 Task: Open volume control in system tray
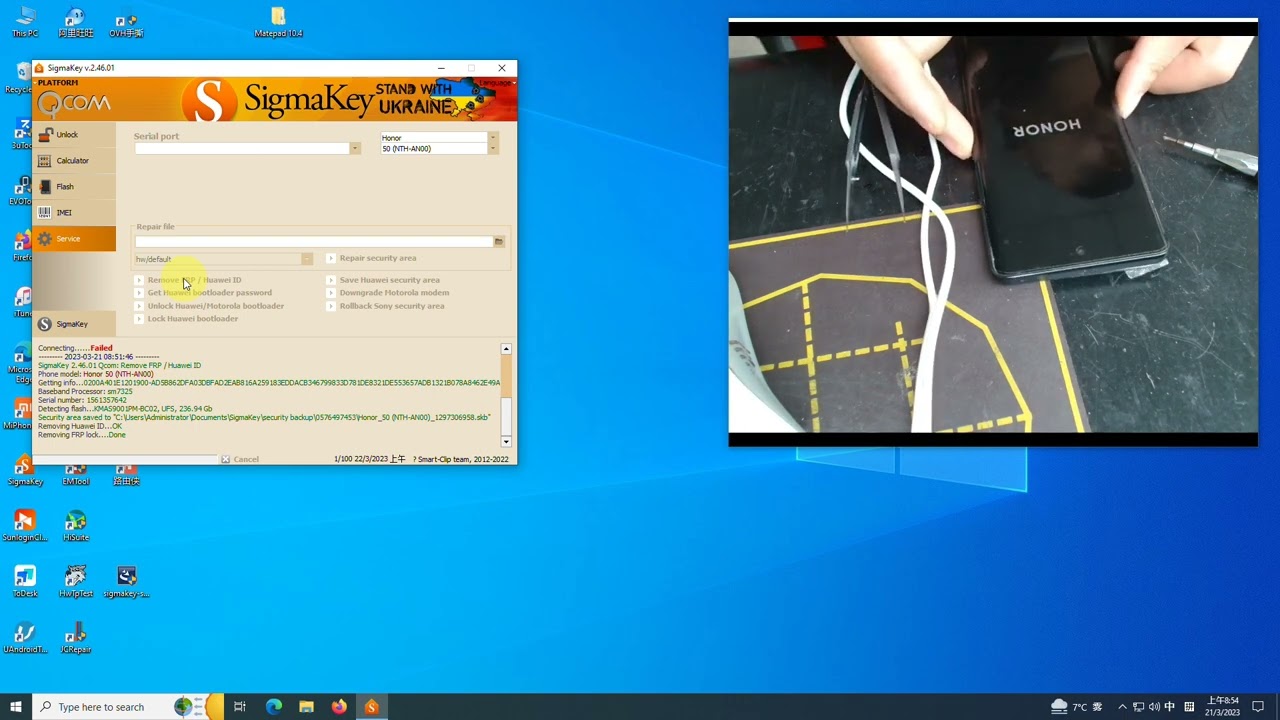click(1154, 707)
